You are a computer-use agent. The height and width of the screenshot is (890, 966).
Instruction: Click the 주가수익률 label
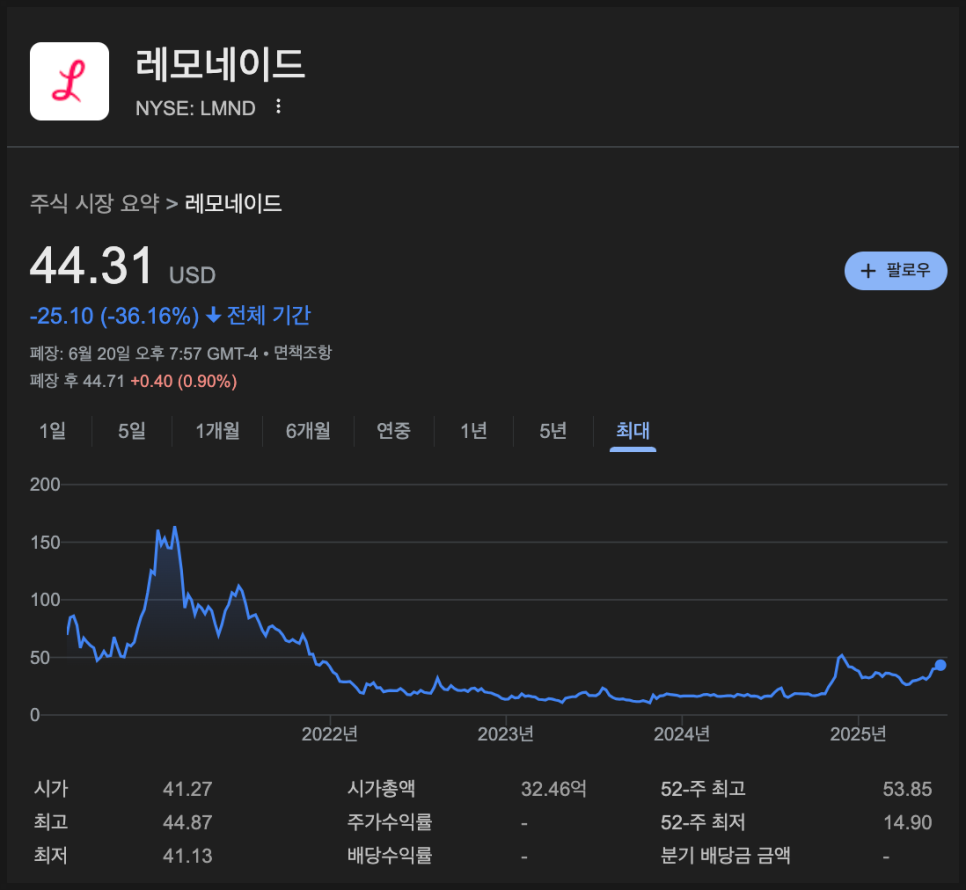(389, 822)
